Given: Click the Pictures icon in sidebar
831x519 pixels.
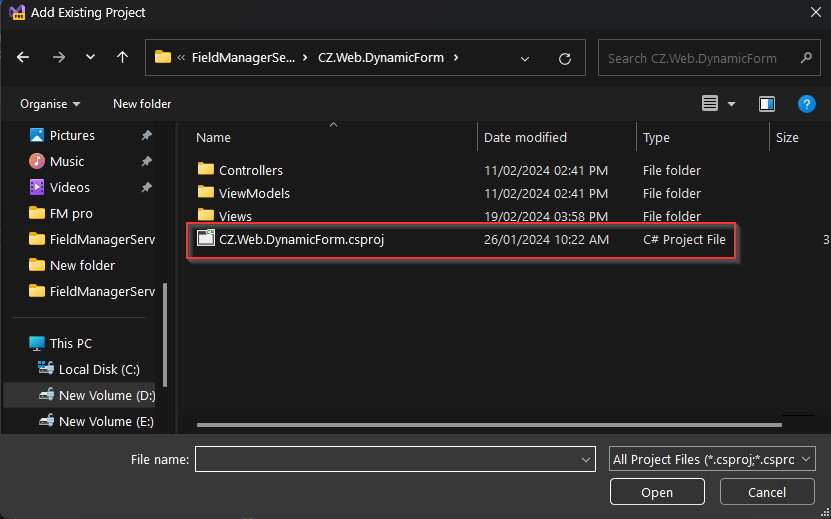Looking at the screenshot, I should point(37,135).
